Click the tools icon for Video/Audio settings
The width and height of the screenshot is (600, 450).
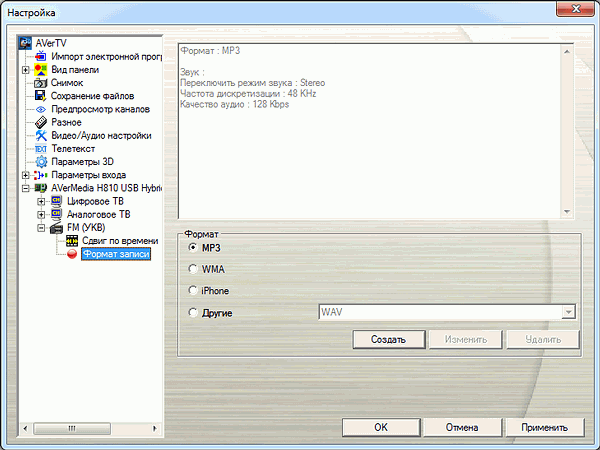(41, 135)
